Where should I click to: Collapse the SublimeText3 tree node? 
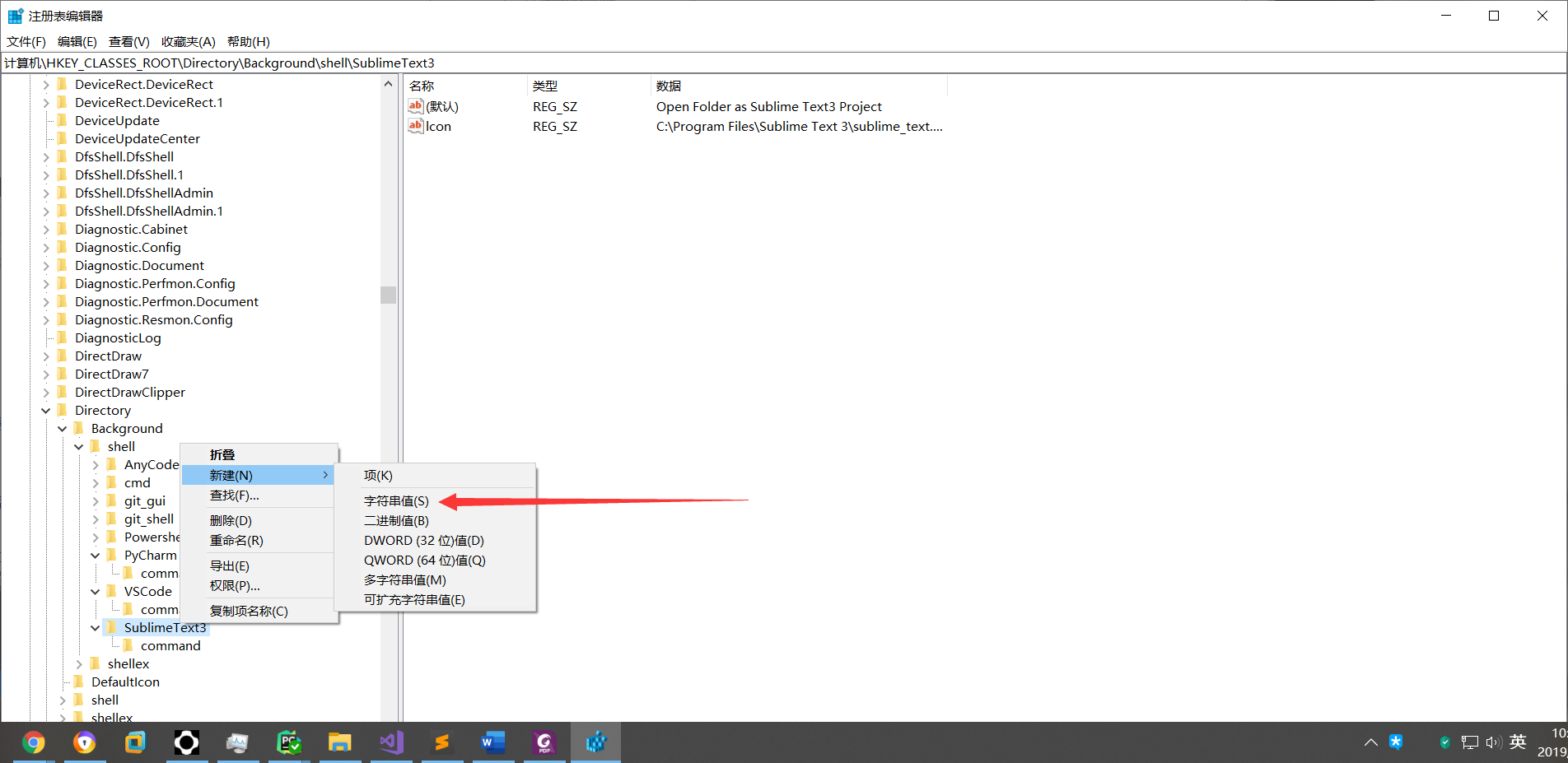[96, 627]
